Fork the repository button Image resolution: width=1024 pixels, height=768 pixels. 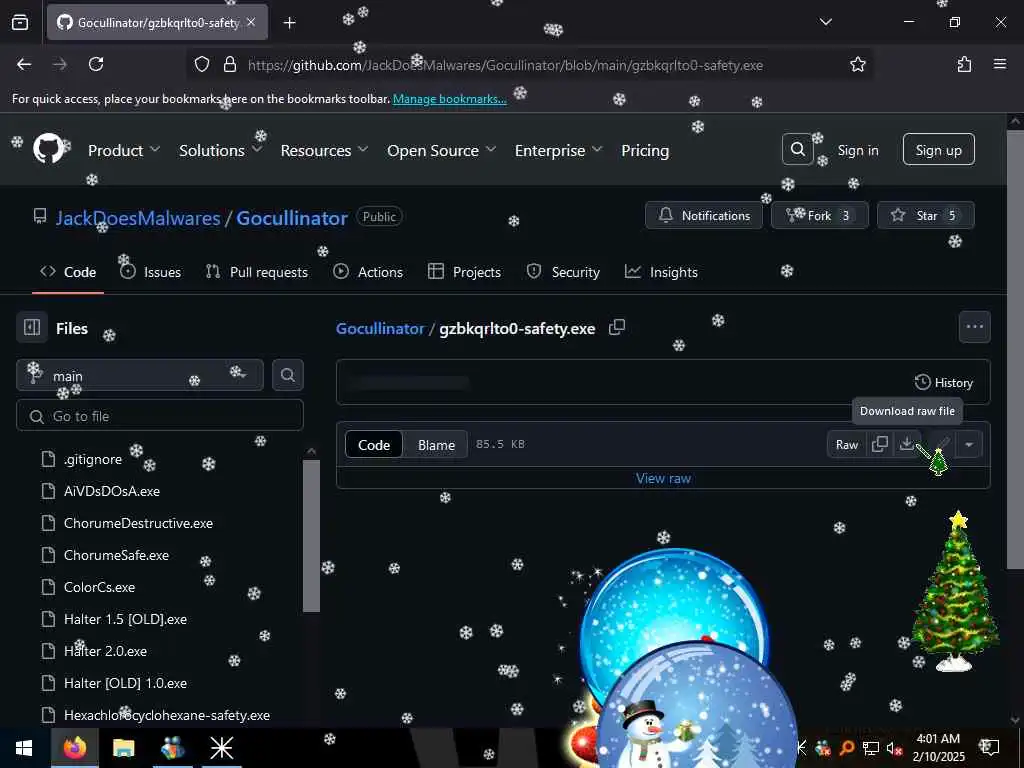click(820, 215)
